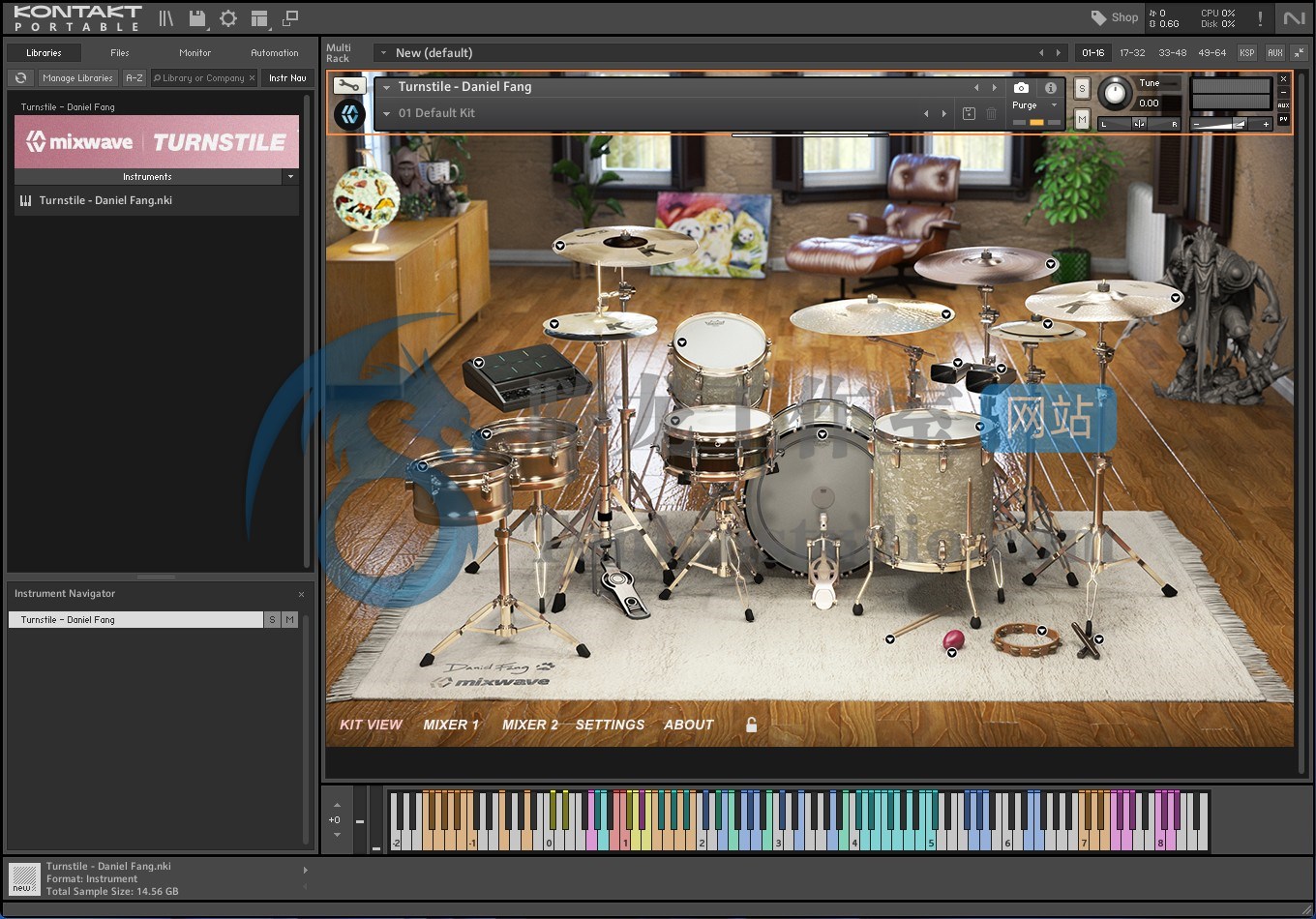Solo Turnstile in Instrument Navigator
The image size is (1316, 919).
tap(272, 619)
